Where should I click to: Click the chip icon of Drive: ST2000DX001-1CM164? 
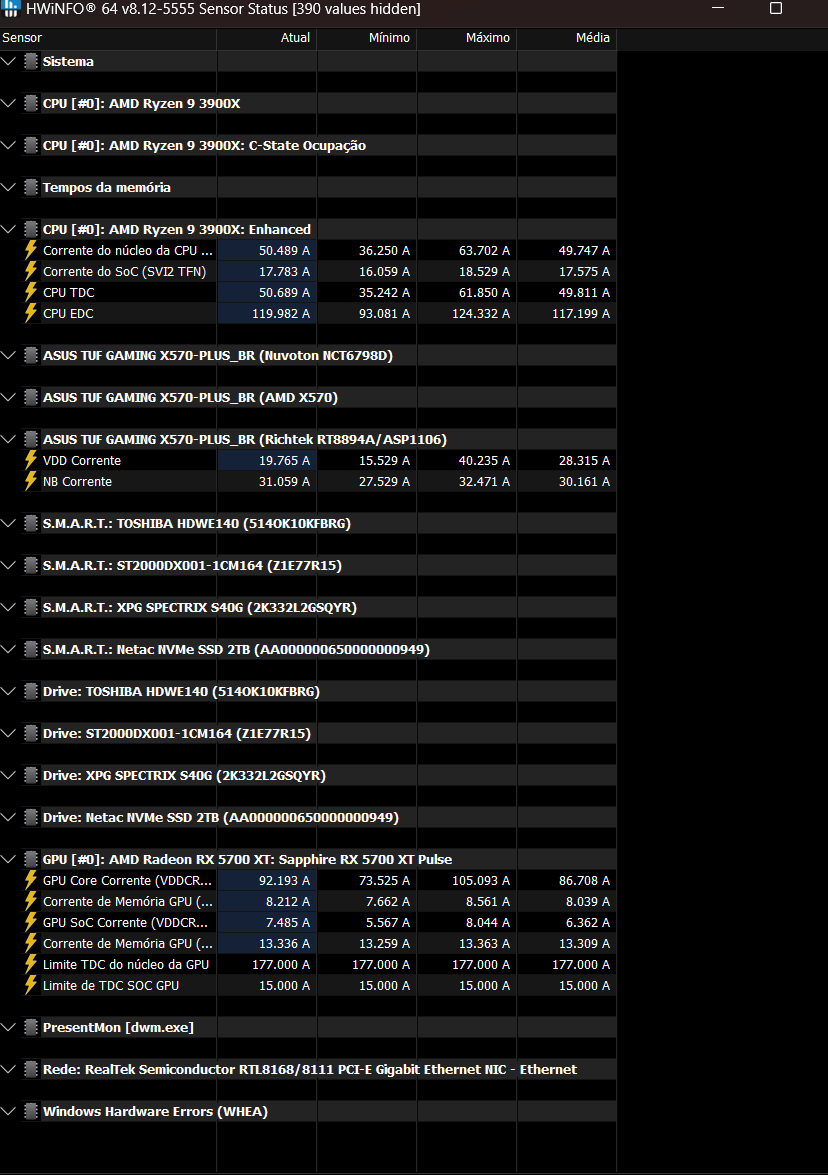31,734
